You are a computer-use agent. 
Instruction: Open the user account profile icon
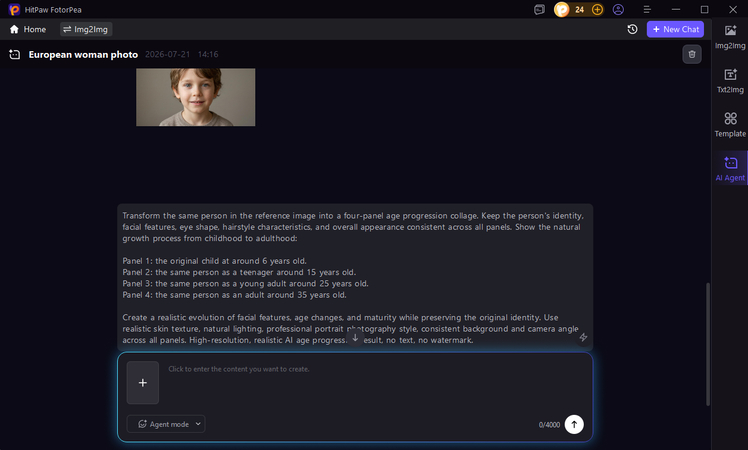[618, 10]
